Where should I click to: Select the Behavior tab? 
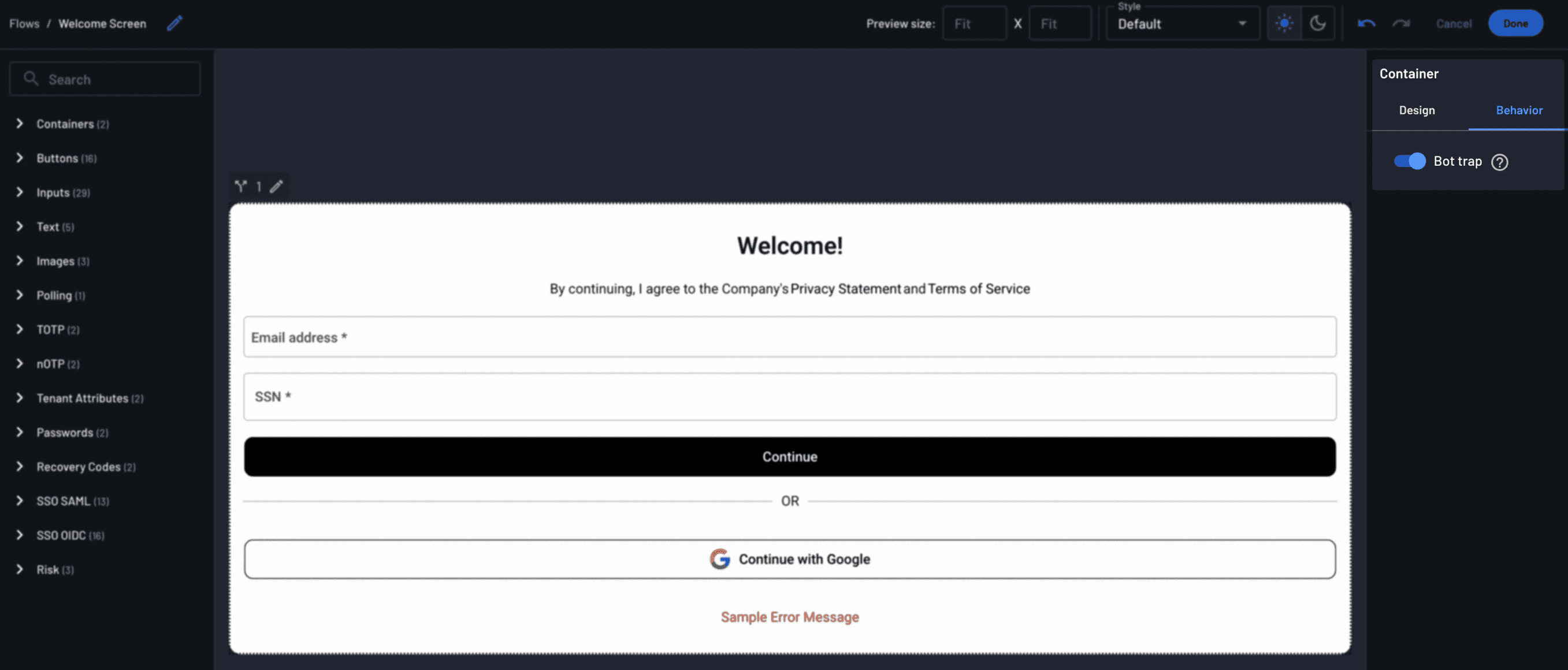tap(1519, 110)
